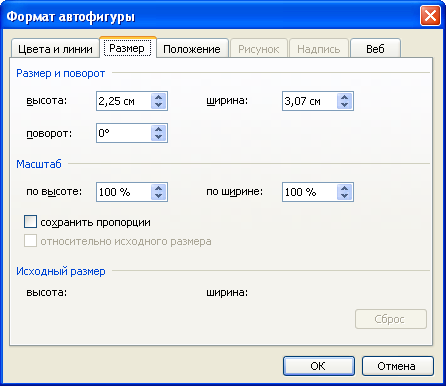Switch to the Положение tab
Screen dimensions: 446x386
point(192,49)
